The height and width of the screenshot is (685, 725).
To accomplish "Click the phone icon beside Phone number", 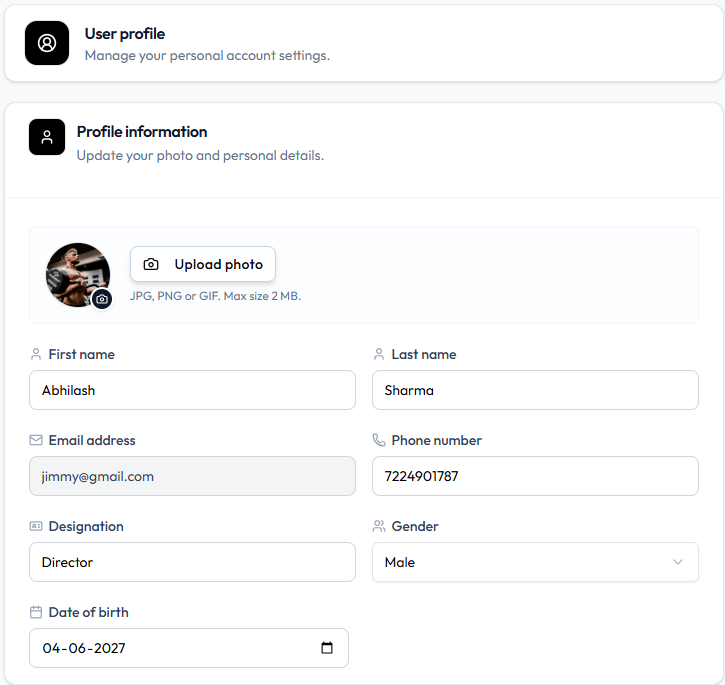I will tap(379, 440).
